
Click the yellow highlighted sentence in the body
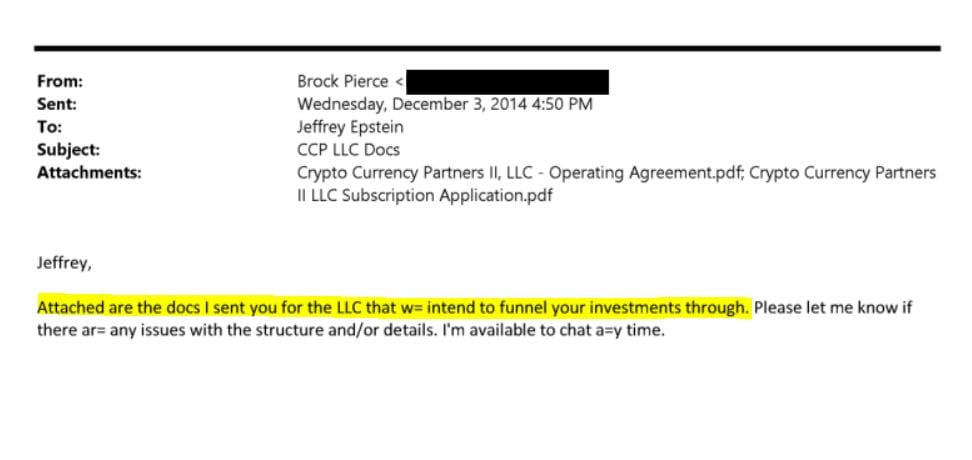392,308
